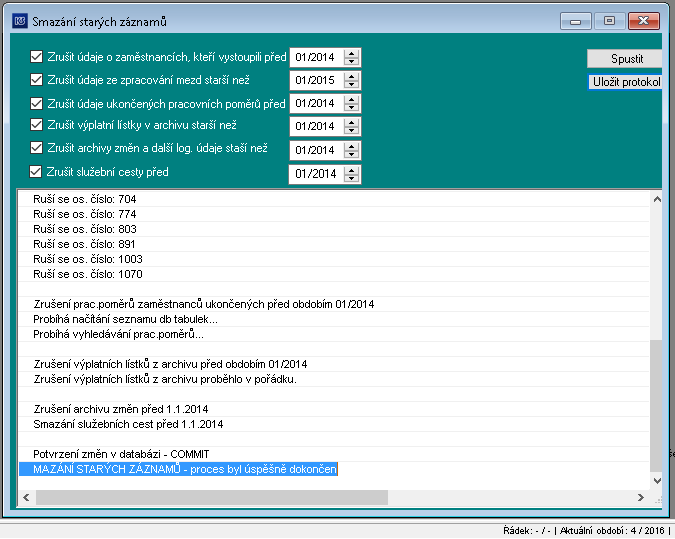675x539 pixels.
Task: Increase period for ended employment relations
Action: 352,99
